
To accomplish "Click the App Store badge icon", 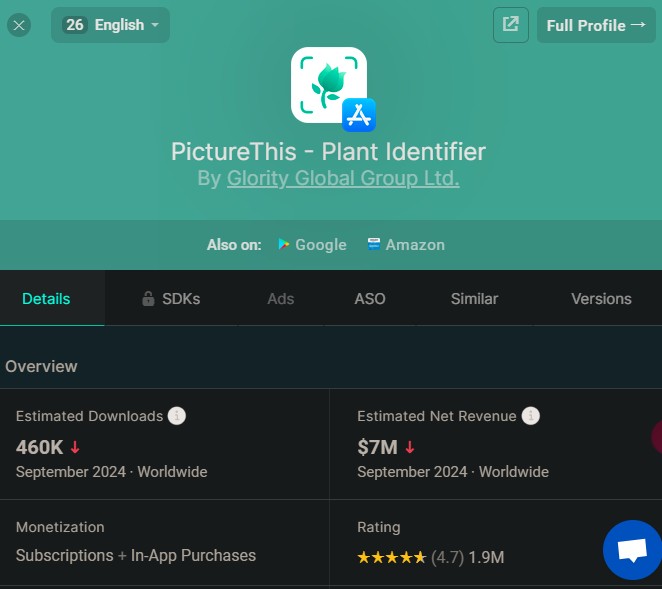I will tap(358, 115).
